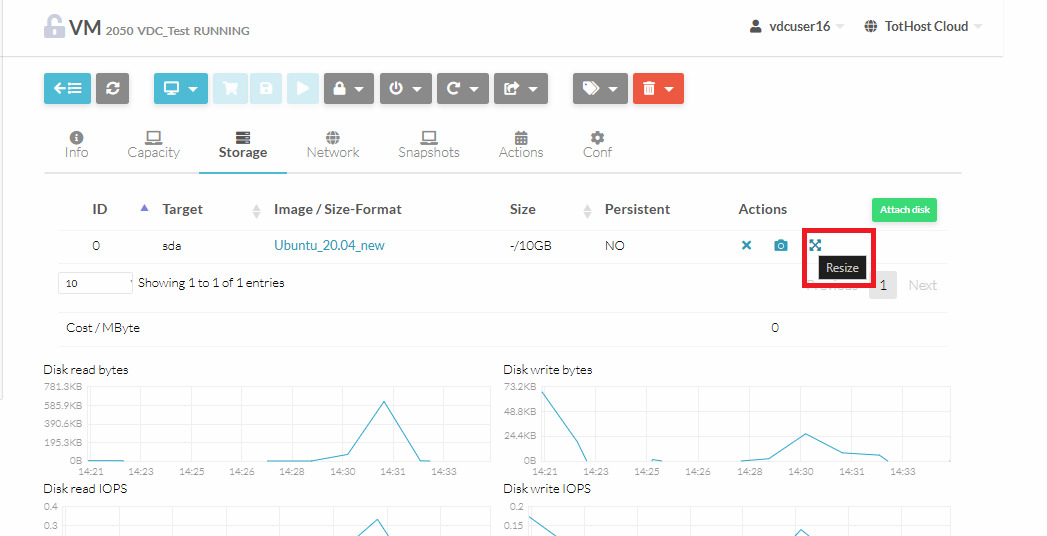Click the Resize disk arrows icon

coord(815,246)
